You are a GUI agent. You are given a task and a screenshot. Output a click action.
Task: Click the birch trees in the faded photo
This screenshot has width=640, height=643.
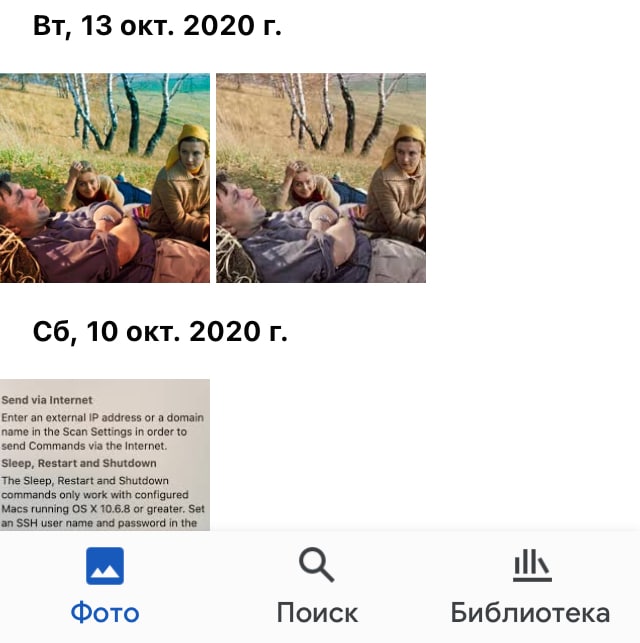point(340,113)
